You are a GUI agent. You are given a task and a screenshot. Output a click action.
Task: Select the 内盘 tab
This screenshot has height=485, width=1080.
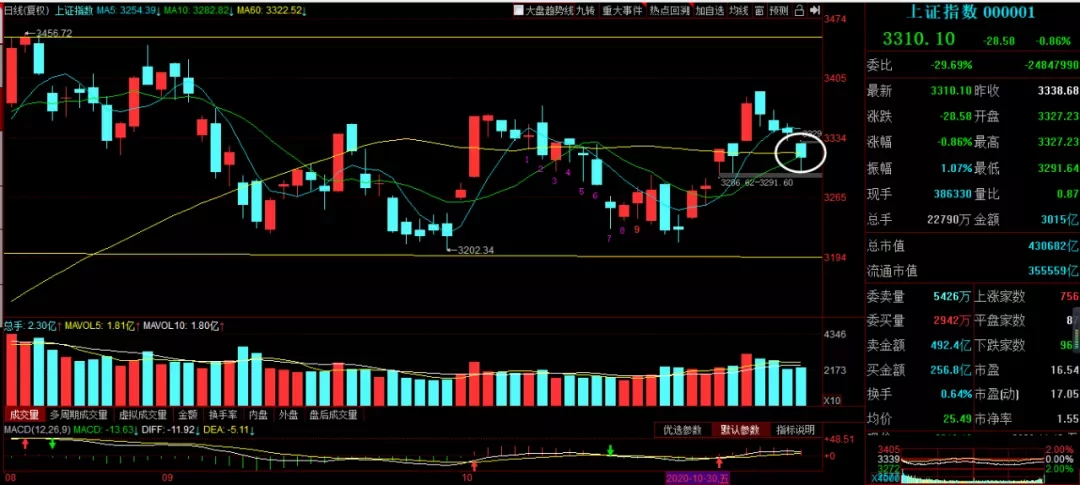tap(258, 415)
